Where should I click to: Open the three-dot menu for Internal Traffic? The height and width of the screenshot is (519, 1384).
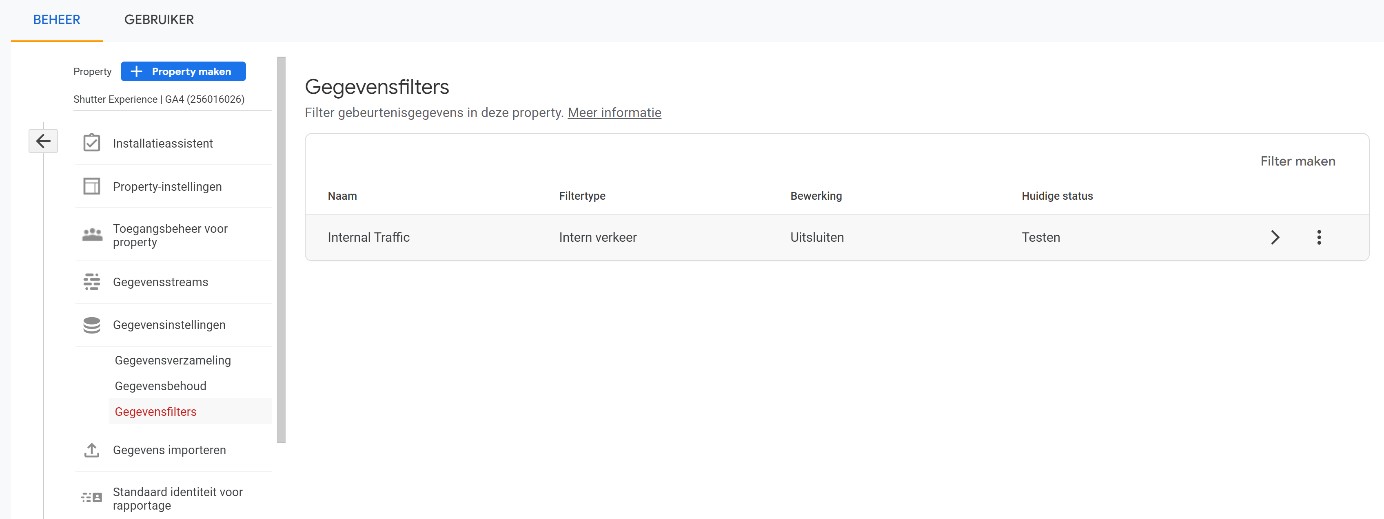[1319, 237]
